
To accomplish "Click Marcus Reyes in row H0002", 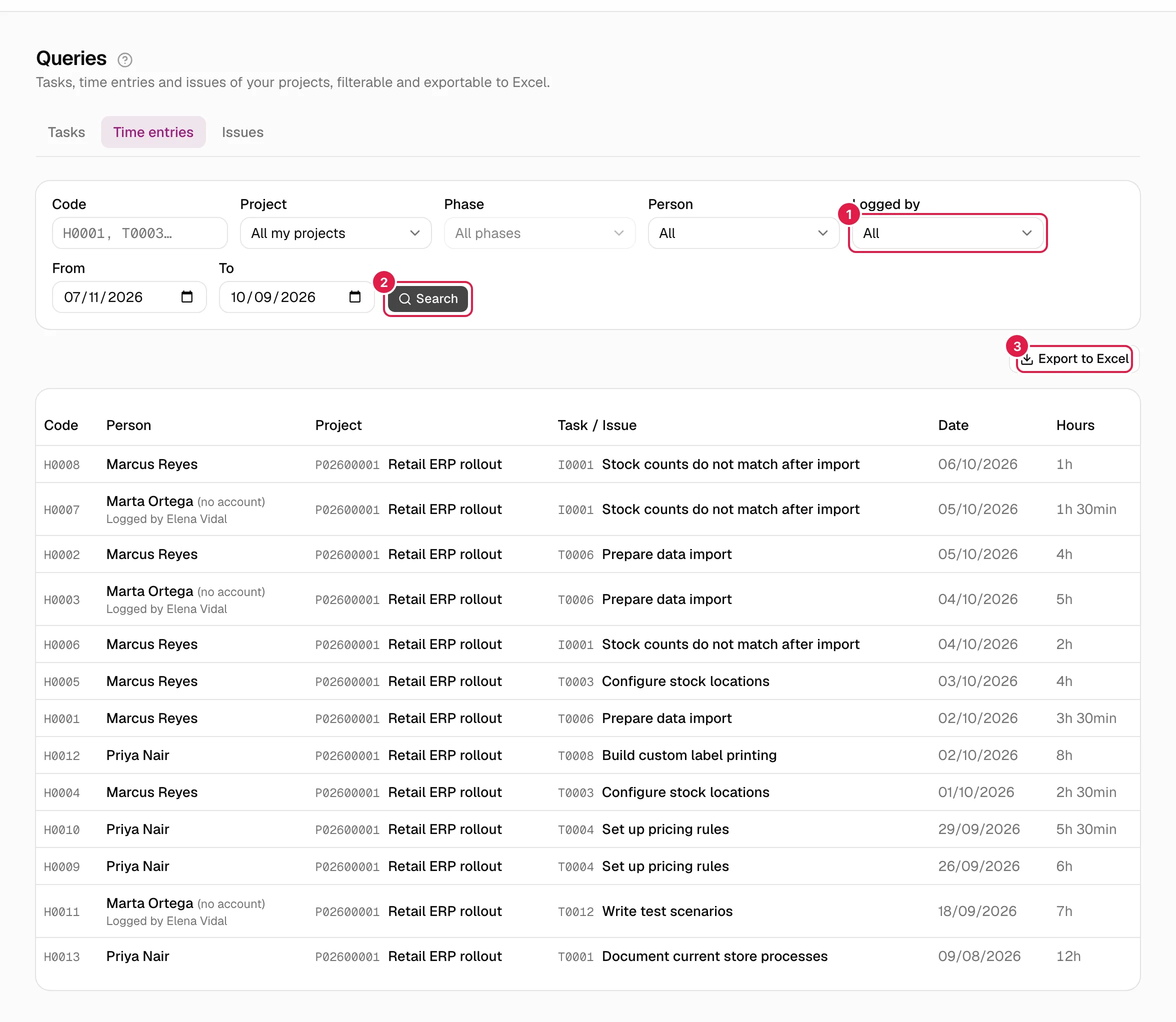I will coord(151,554).
